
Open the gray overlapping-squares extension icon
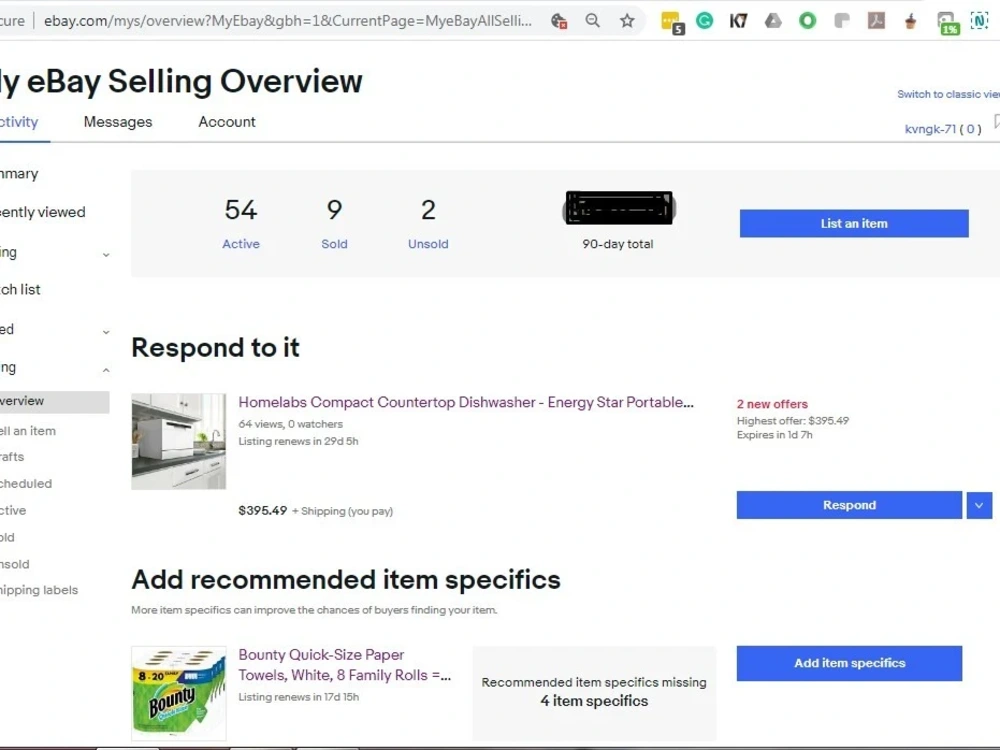[842, 21]
